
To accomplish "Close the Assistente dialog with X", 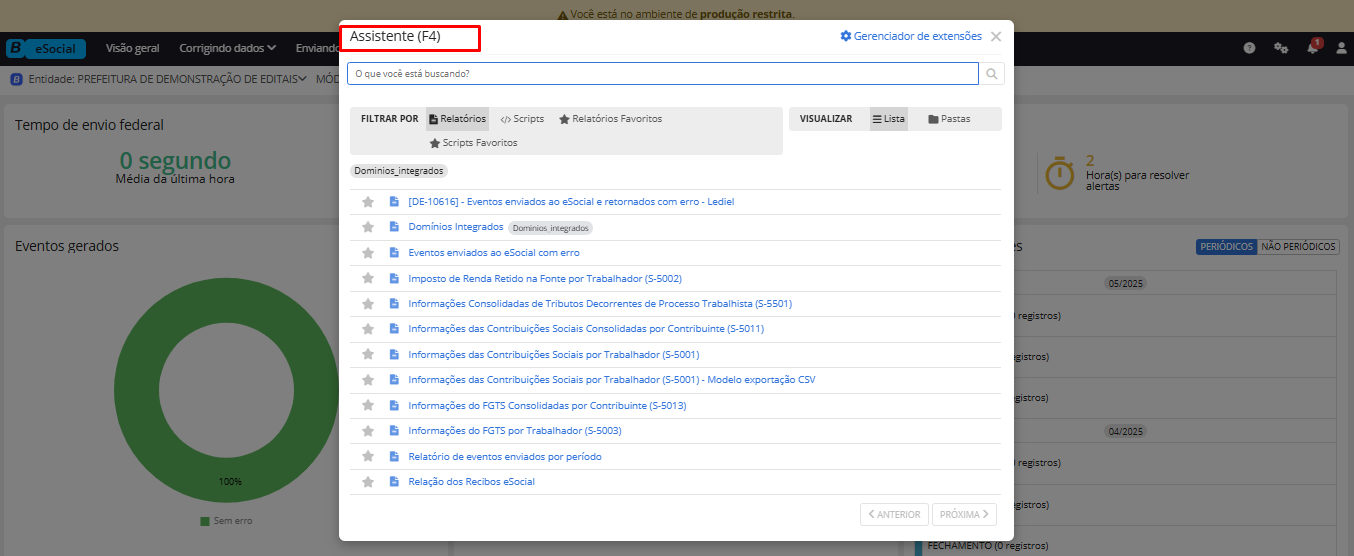I will point(996,36).
